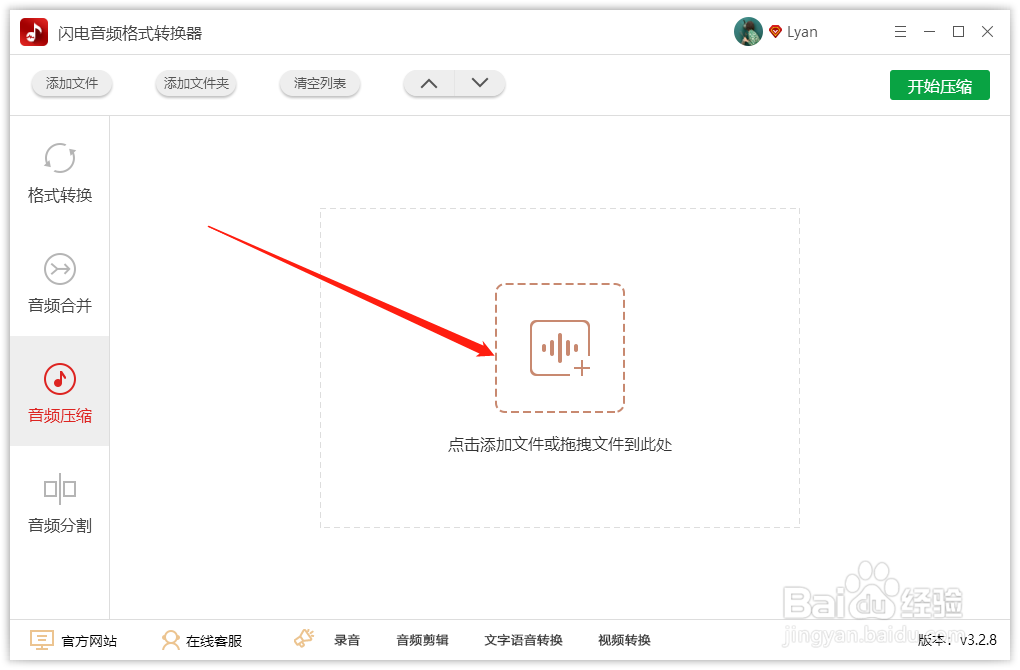The width and height of the screenshot is (1020, 670).
Task: Close the audio converter window
Action: pos(987,31)
